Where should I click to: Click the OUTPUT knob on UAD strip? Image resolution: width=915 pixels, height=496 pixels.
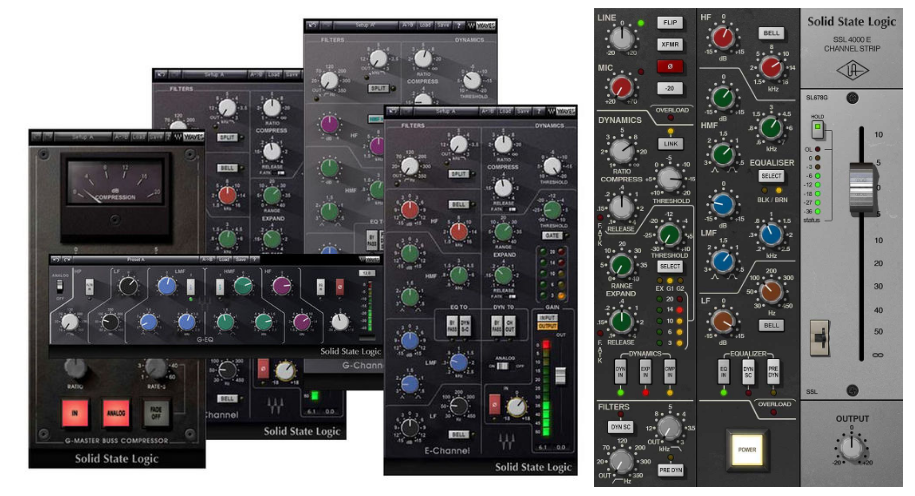tap(851, 448)
